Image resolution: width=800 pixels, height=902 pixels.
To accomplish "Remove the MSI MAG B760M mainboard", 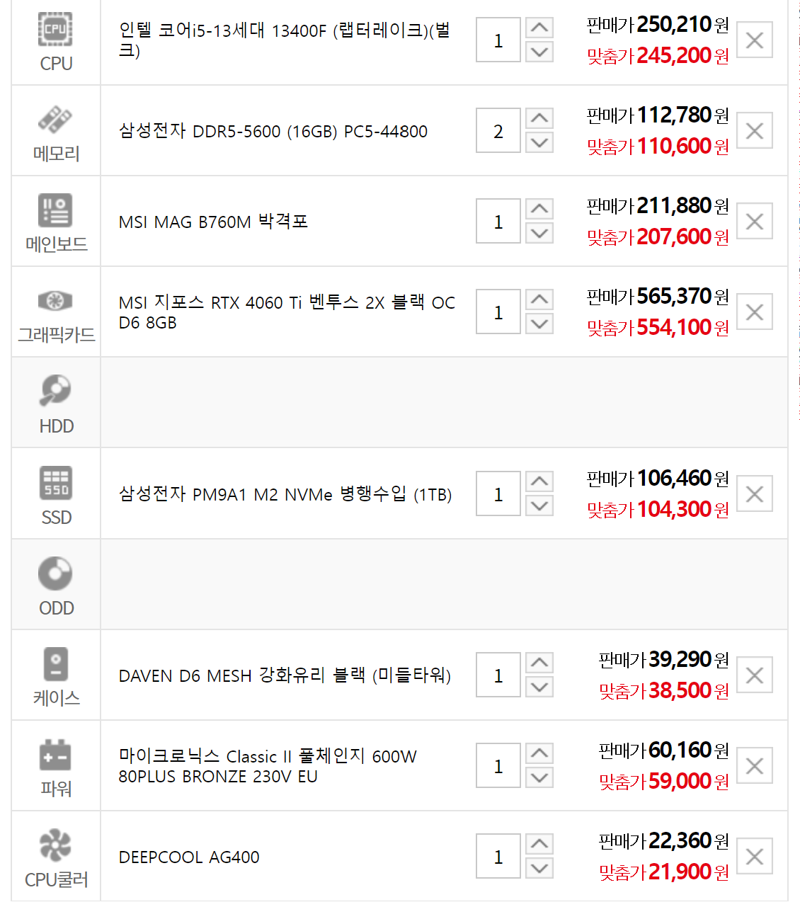I will click(x=755, y=221).
